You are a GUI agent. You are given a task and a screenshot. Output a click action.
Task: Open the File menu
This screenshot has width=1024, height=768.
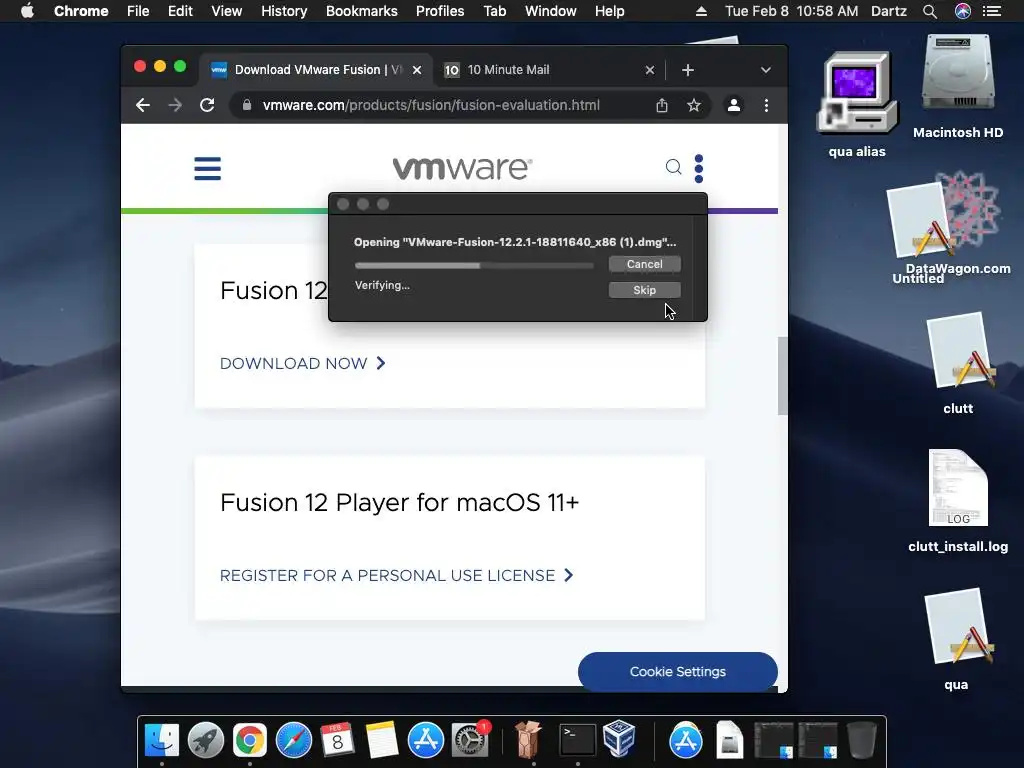coord(138,11)
